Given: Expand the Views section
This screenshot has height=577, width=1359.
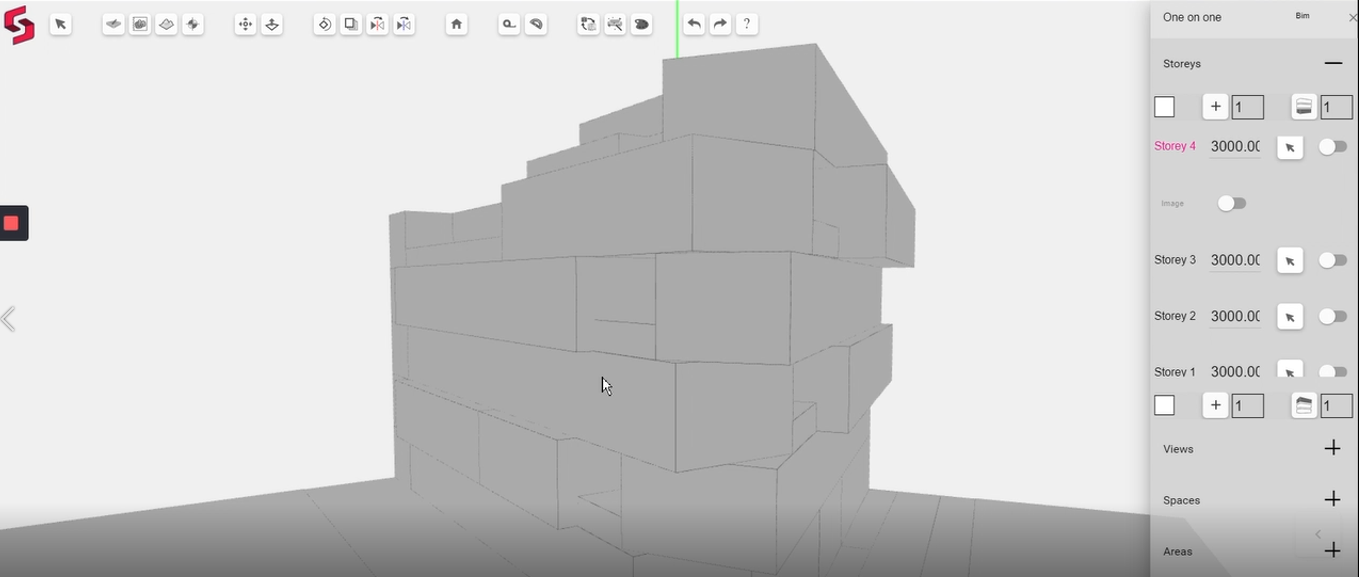Looking at the screenshot, I should tap(1332, 449).
